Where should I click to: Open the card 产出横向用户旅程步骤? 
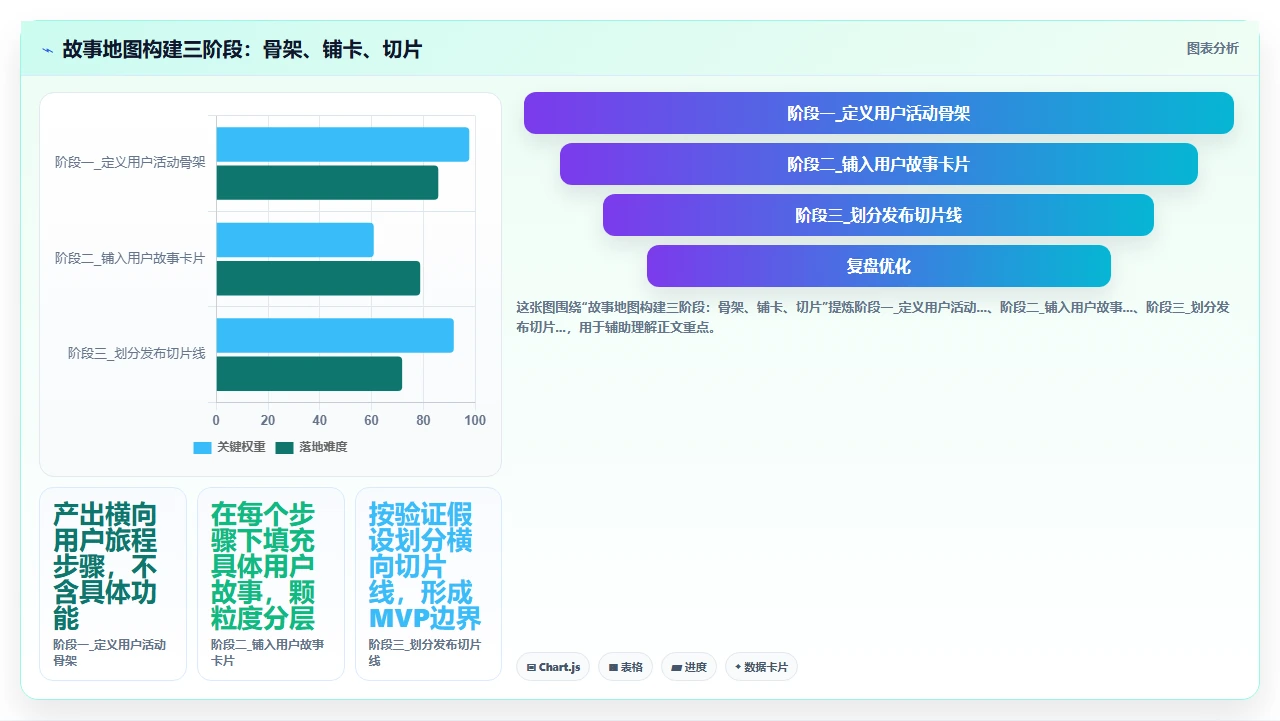pos(113,584)
